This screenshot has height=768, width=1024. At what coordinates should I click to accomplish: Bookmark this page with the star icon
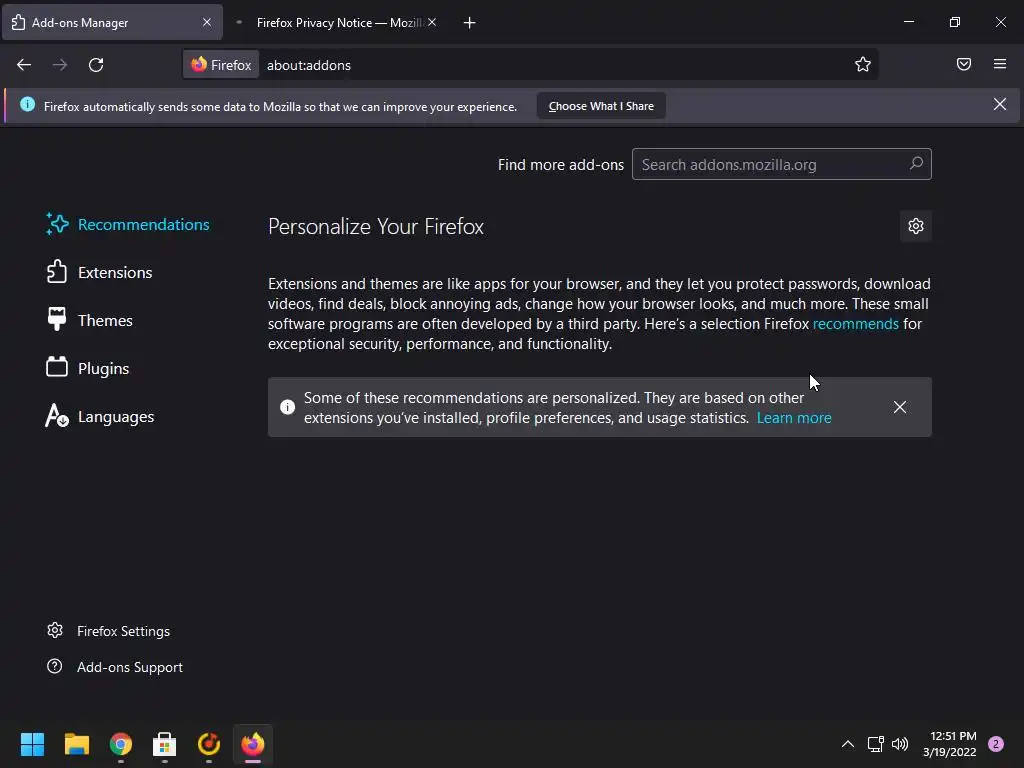(x=863, y=65)
